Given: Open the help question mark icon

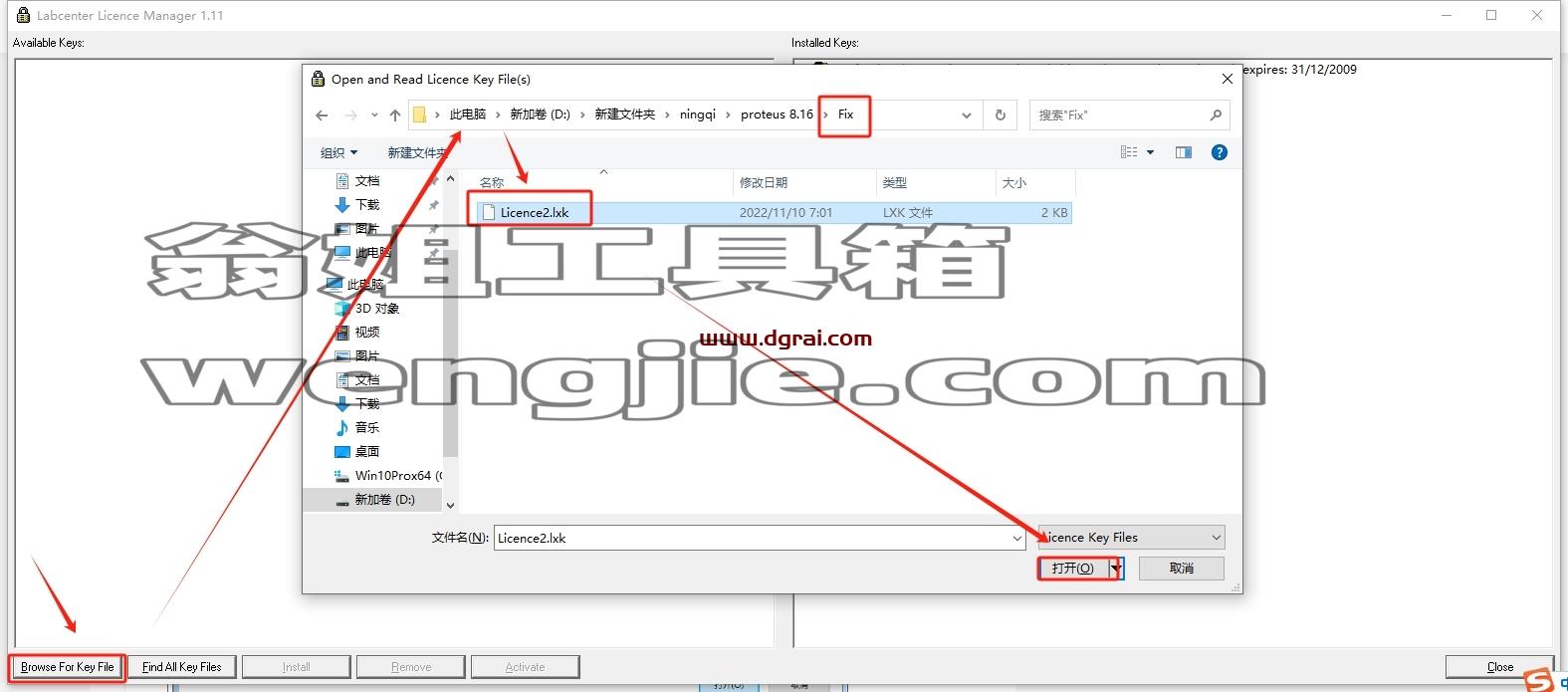Looking at the screenshot, I should tap(1220, 152).
